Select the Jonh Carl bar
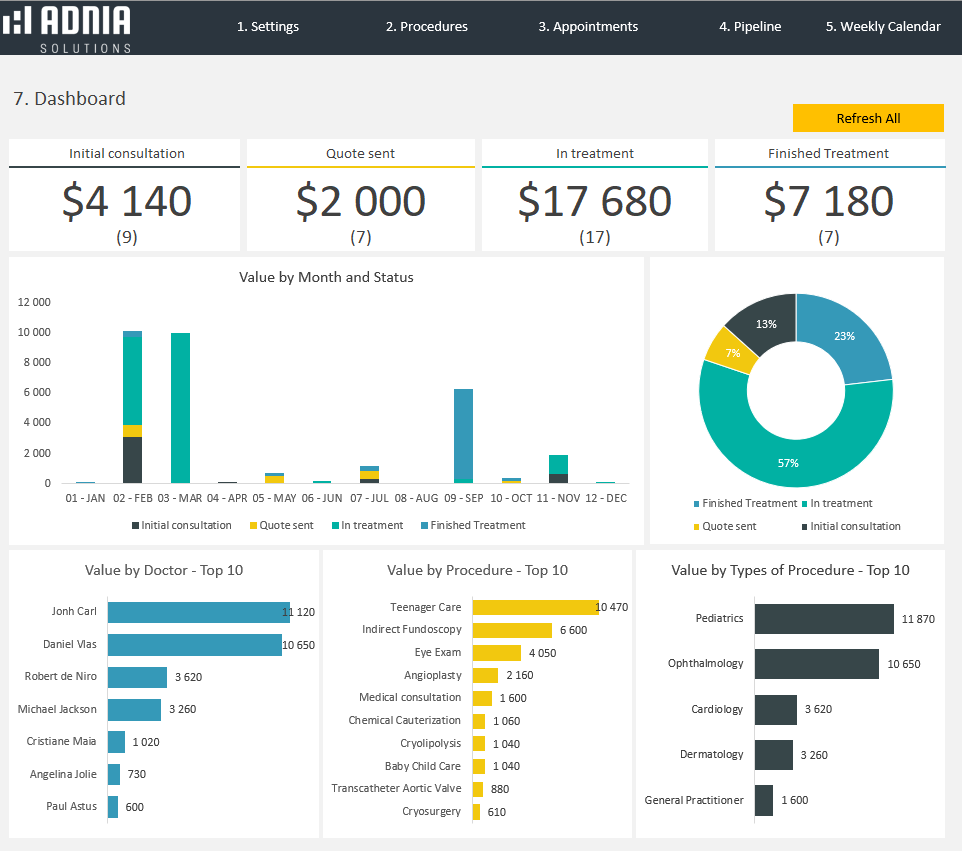Image resolution: width=962 pixels, height=851 pixels. tap(198, 612)
